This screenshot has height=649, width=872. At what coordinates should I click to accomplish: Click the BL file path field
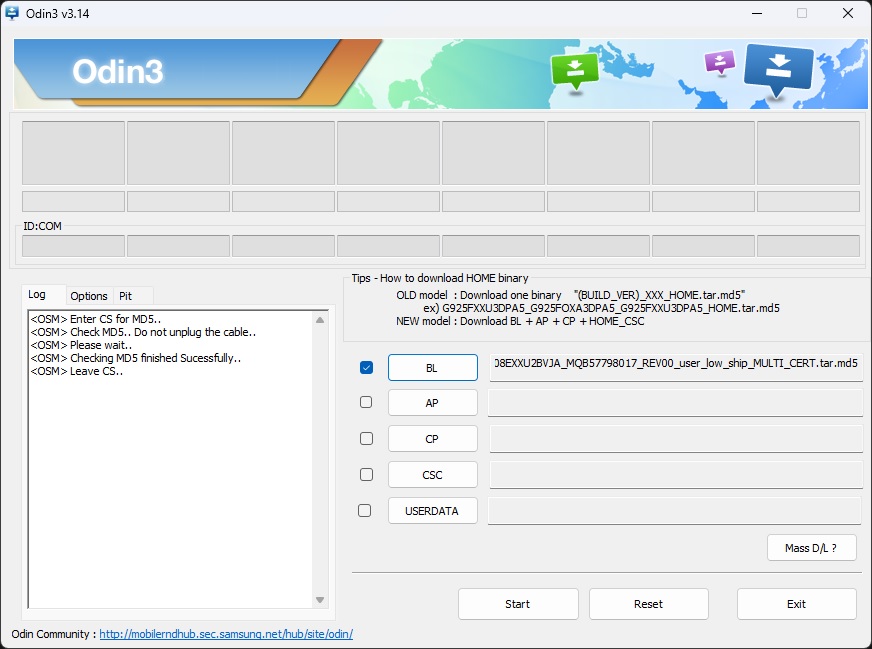(675, 364)
